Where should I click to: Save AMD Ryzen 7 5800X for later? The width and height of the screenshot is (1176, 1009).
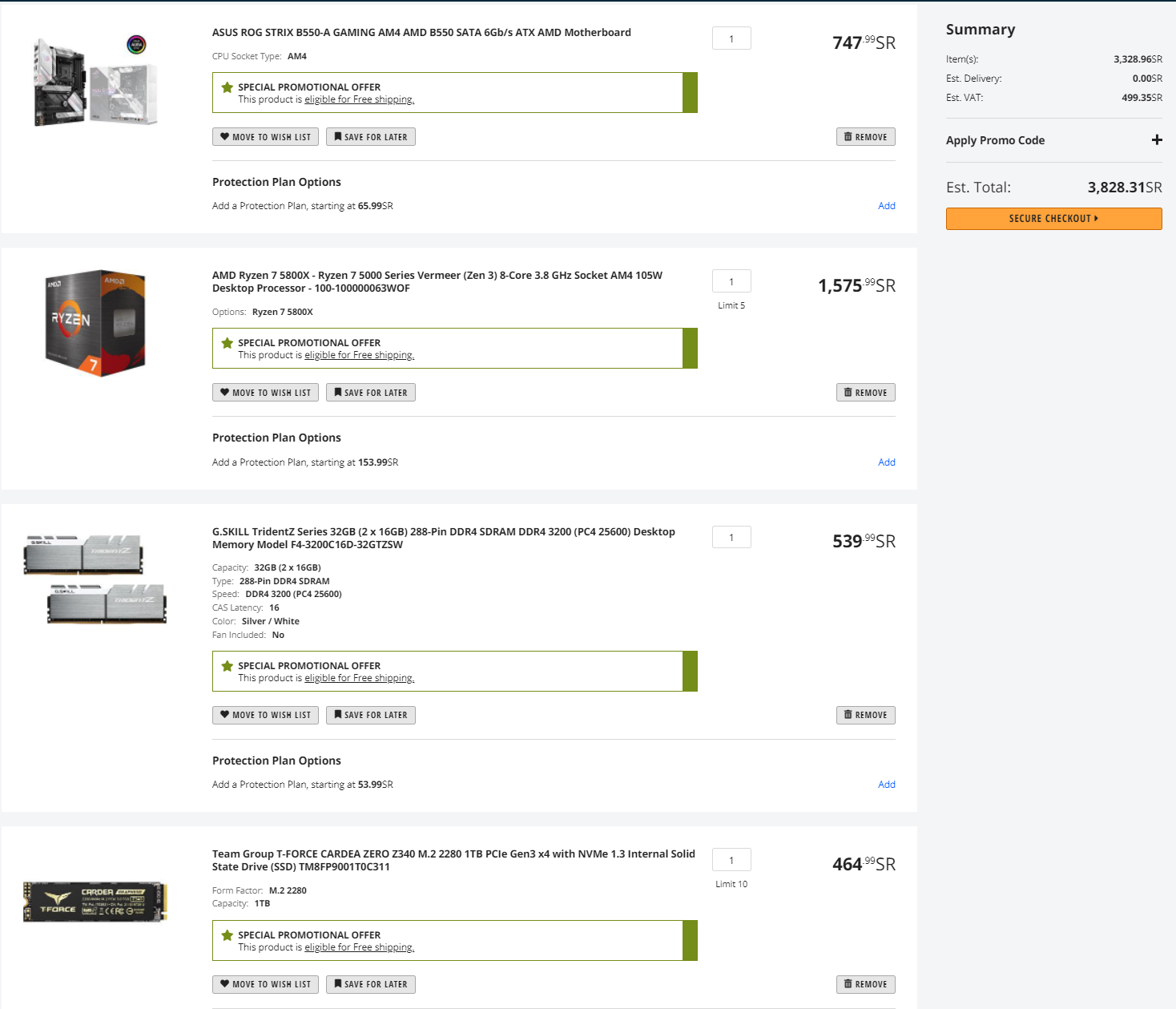371,393
